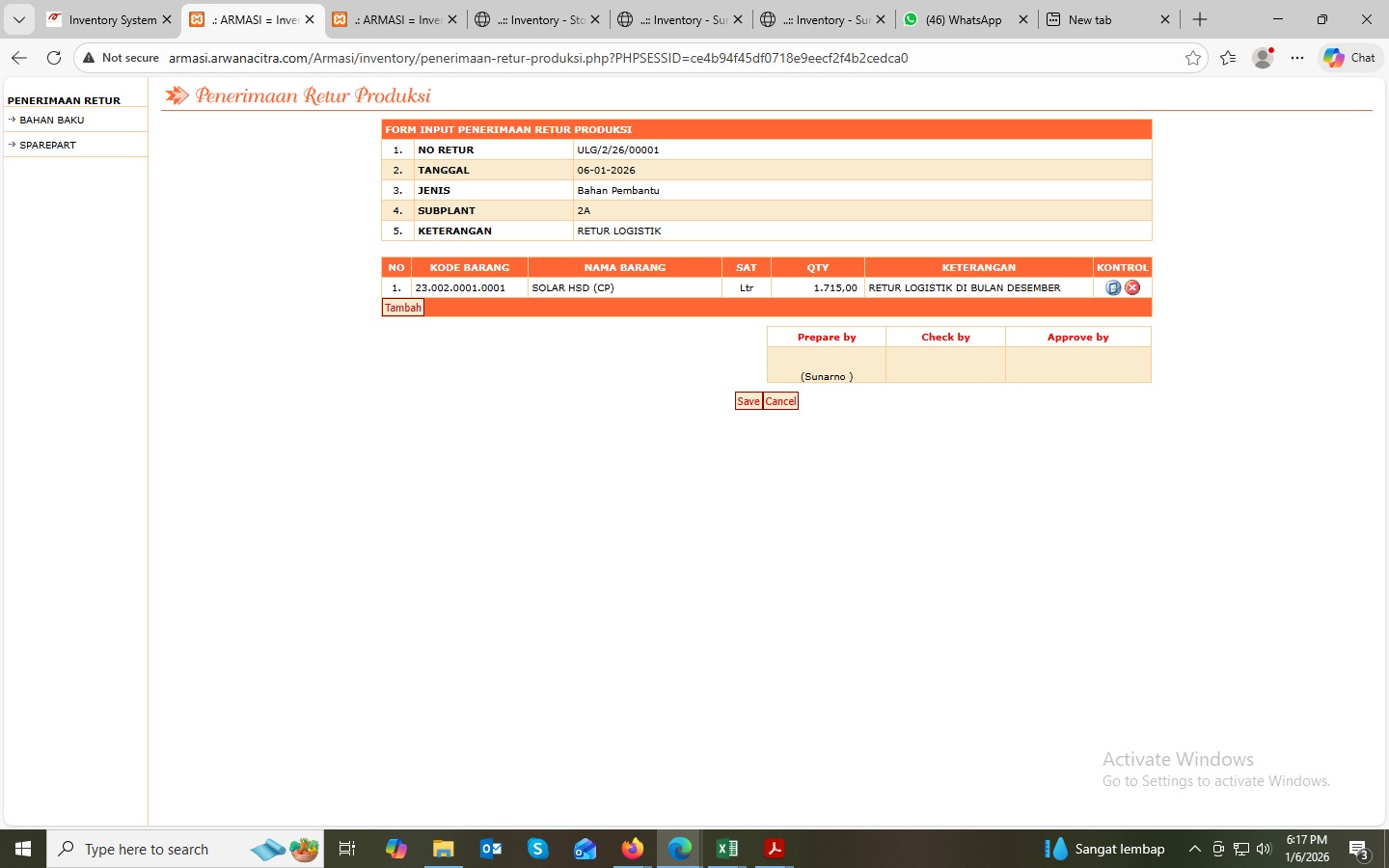Open the BAHAN BAKU sidebar link
The image size is (1389, 868).
(52, 121)
